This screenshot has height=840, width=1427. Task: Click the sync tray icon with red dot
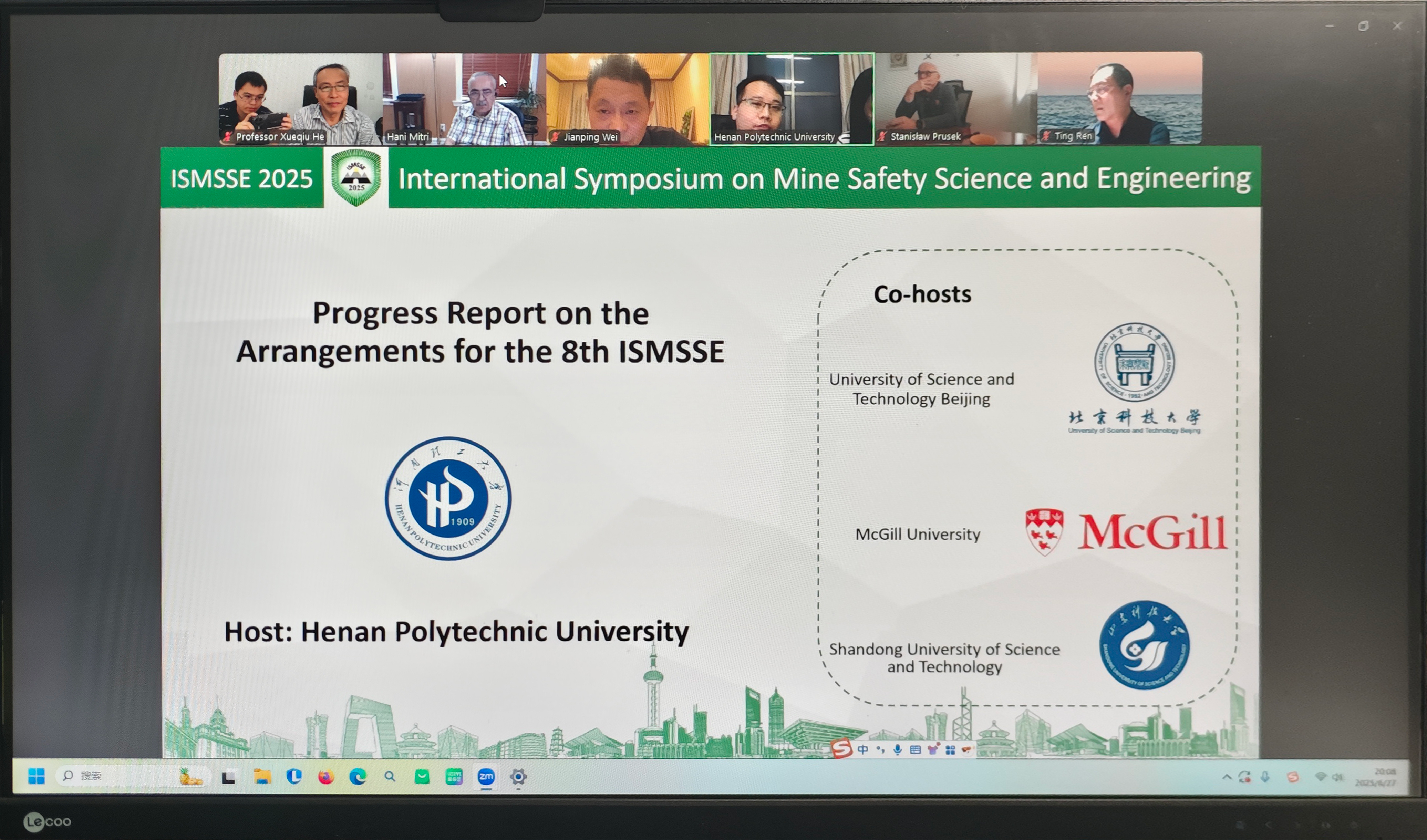click(x=1245, y=777)
